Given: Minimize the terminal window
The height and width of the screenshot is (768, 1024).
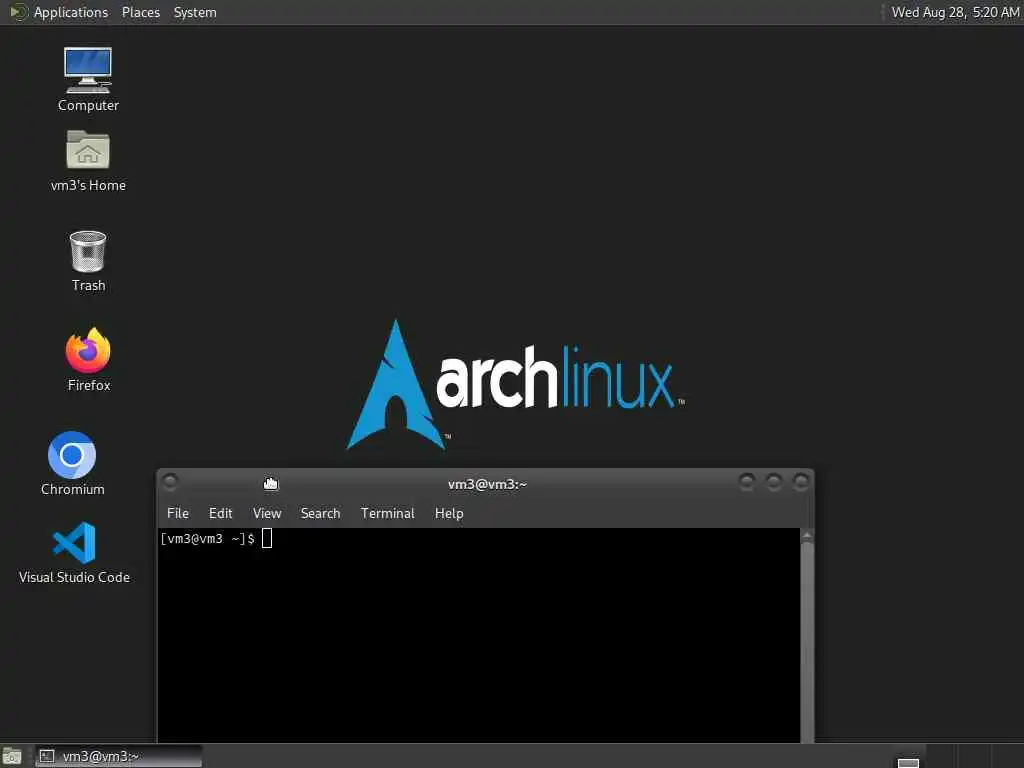Looking at the screenshot, I should pos(746,482).
